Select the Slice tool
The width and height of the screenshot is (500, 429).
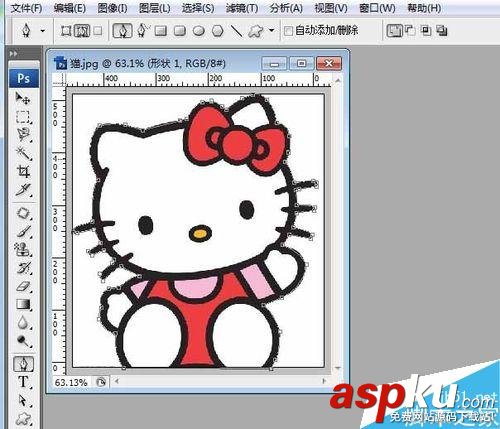point(23,189)
